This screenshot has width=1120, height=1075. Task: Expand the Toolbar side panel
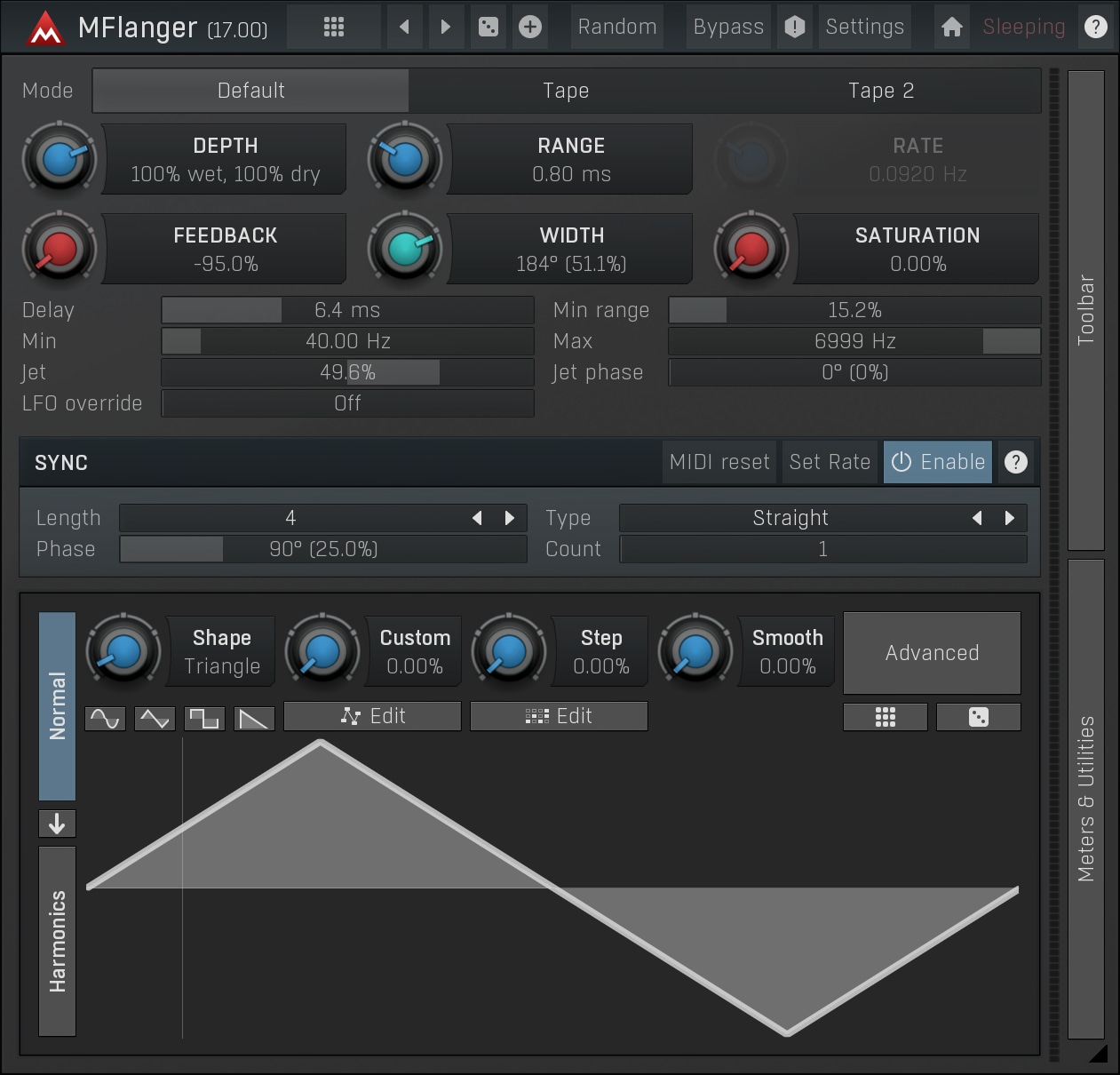pos(1085,310)
